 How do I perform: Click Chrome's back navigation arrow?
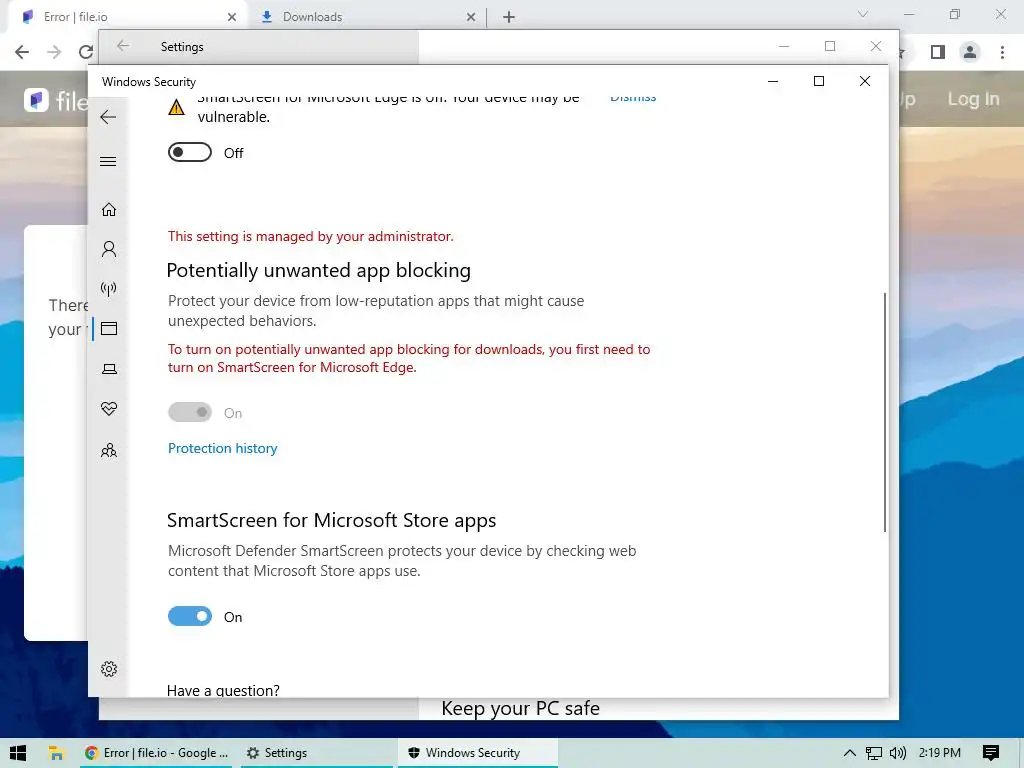coord(22,52)
